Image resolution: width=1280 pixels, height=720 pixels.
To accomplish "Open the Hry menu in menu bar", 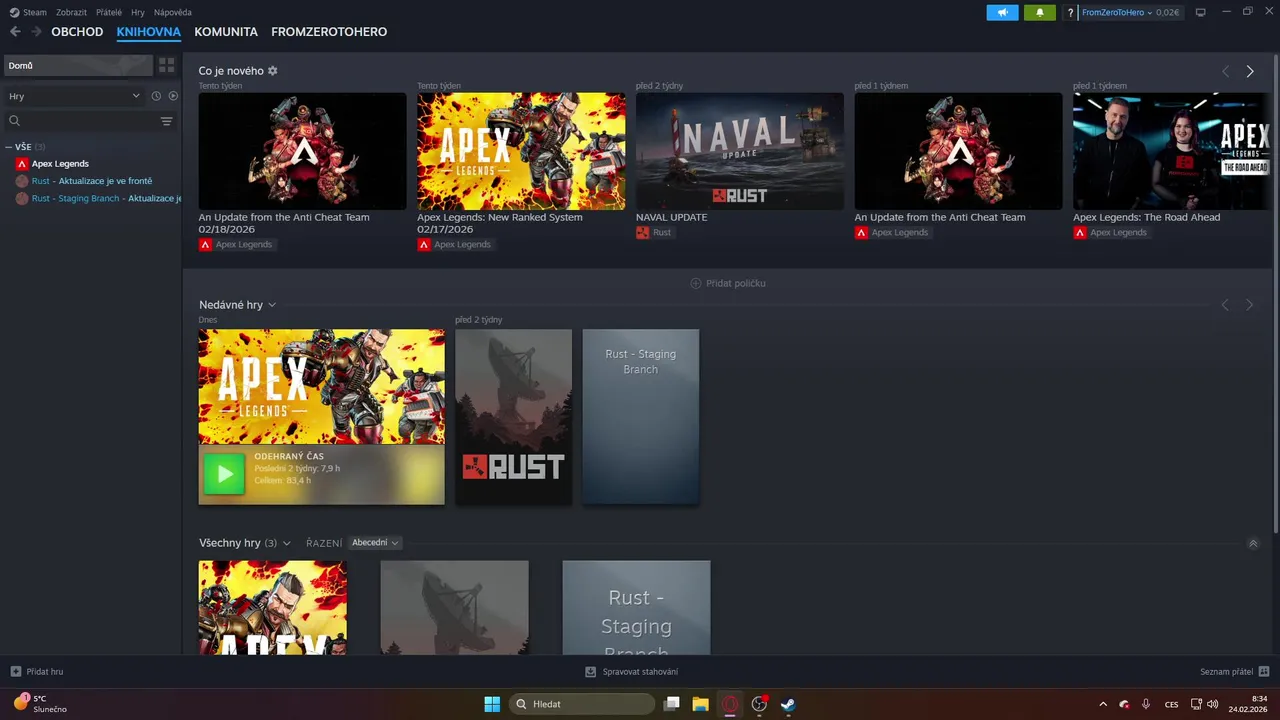I will [138, 13].
